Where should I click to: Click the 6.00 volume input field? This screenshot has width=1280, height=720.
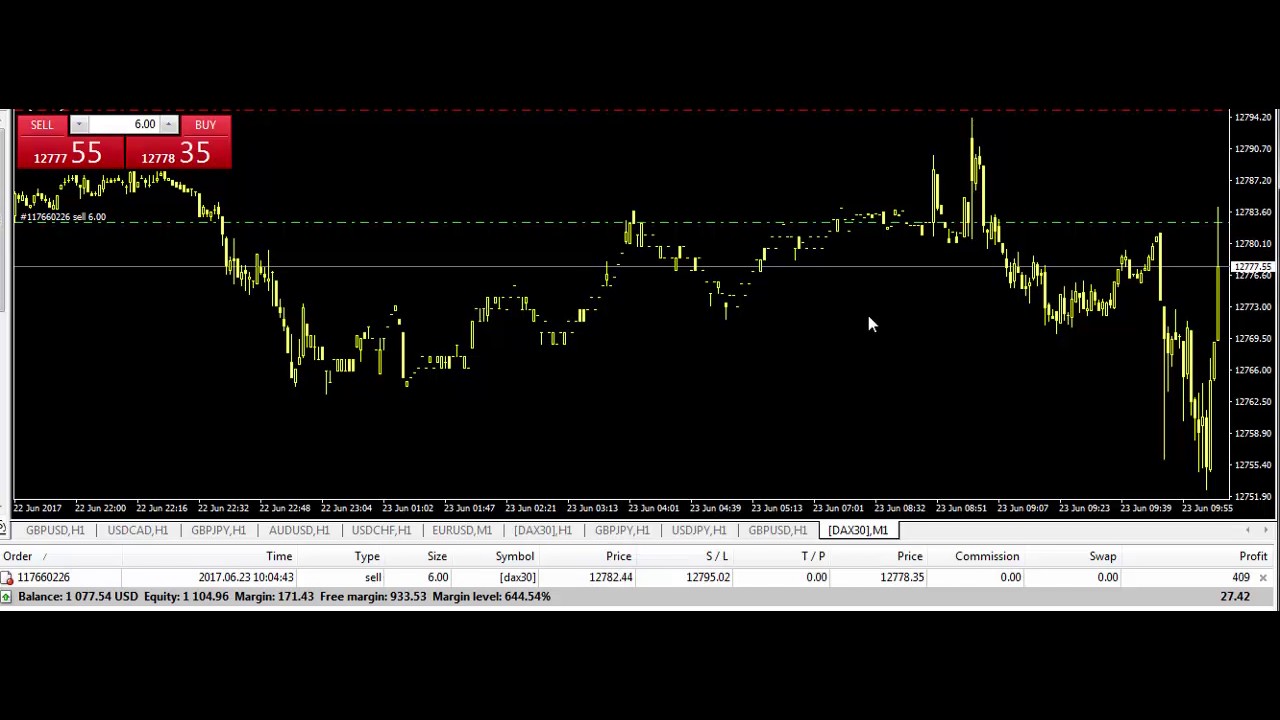pos(124,125)
